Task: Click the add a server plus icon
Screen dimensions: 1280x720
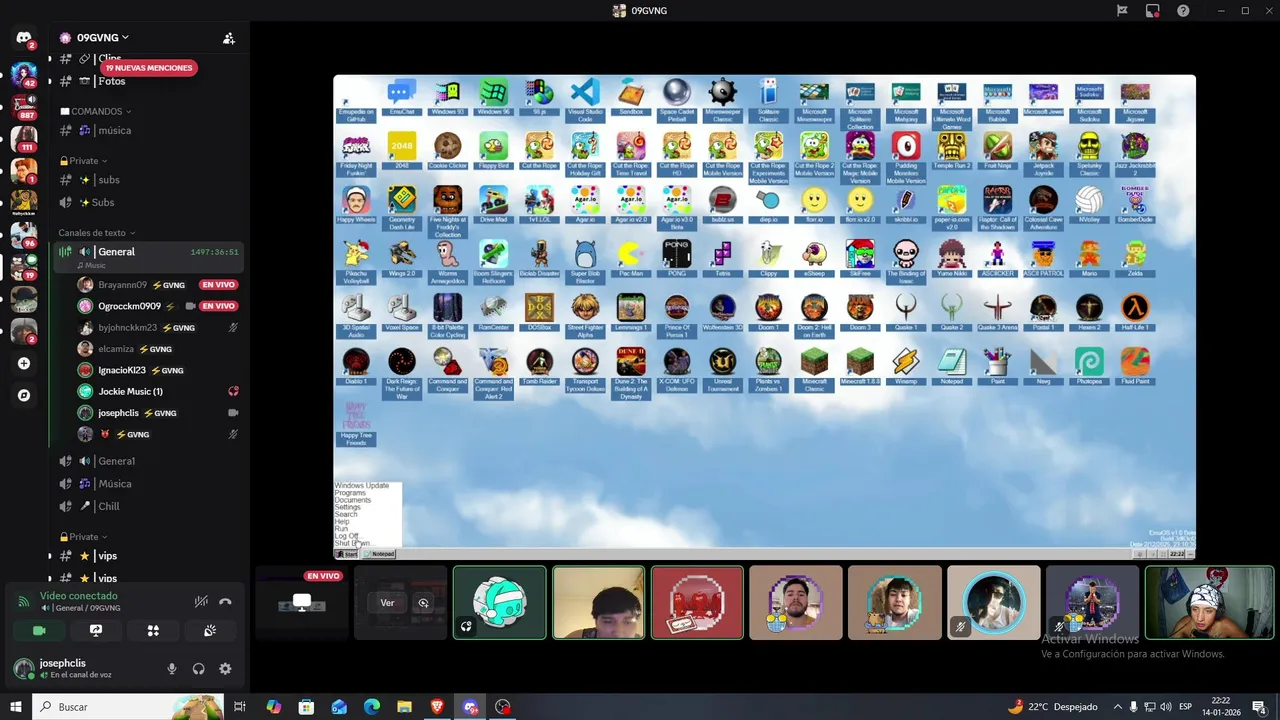Action: coord(24,363)
